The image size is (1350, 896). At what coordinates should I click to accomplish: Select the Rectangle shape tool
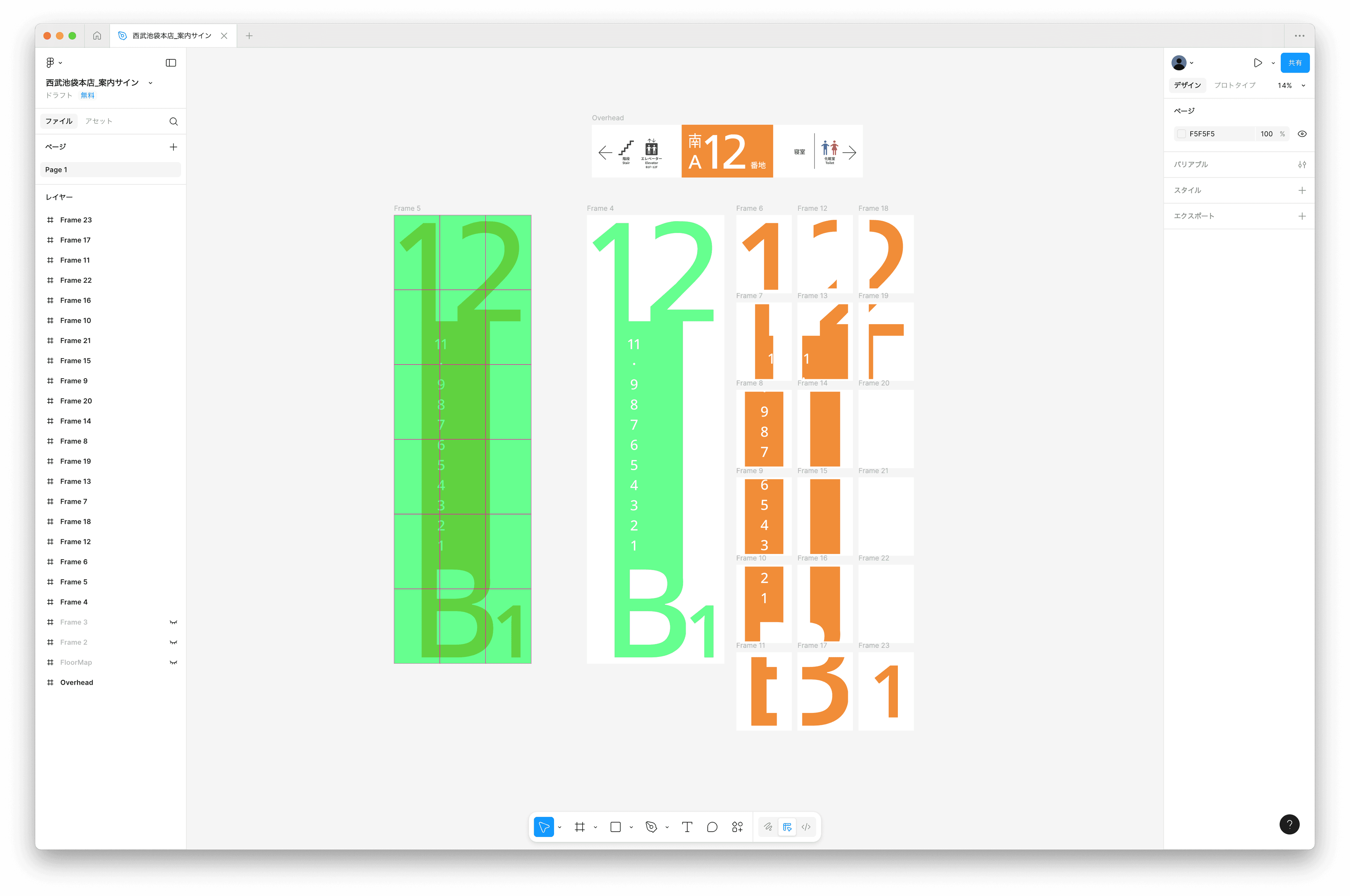click(616, 827)
